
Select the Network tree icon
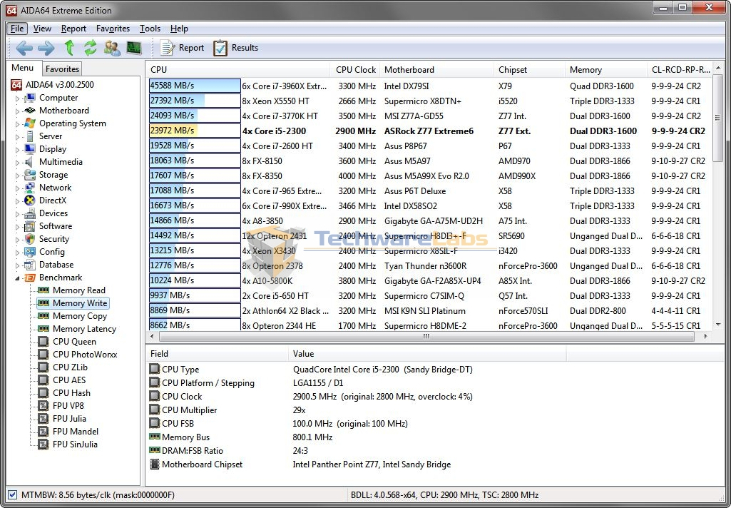(x=30, y=187)
